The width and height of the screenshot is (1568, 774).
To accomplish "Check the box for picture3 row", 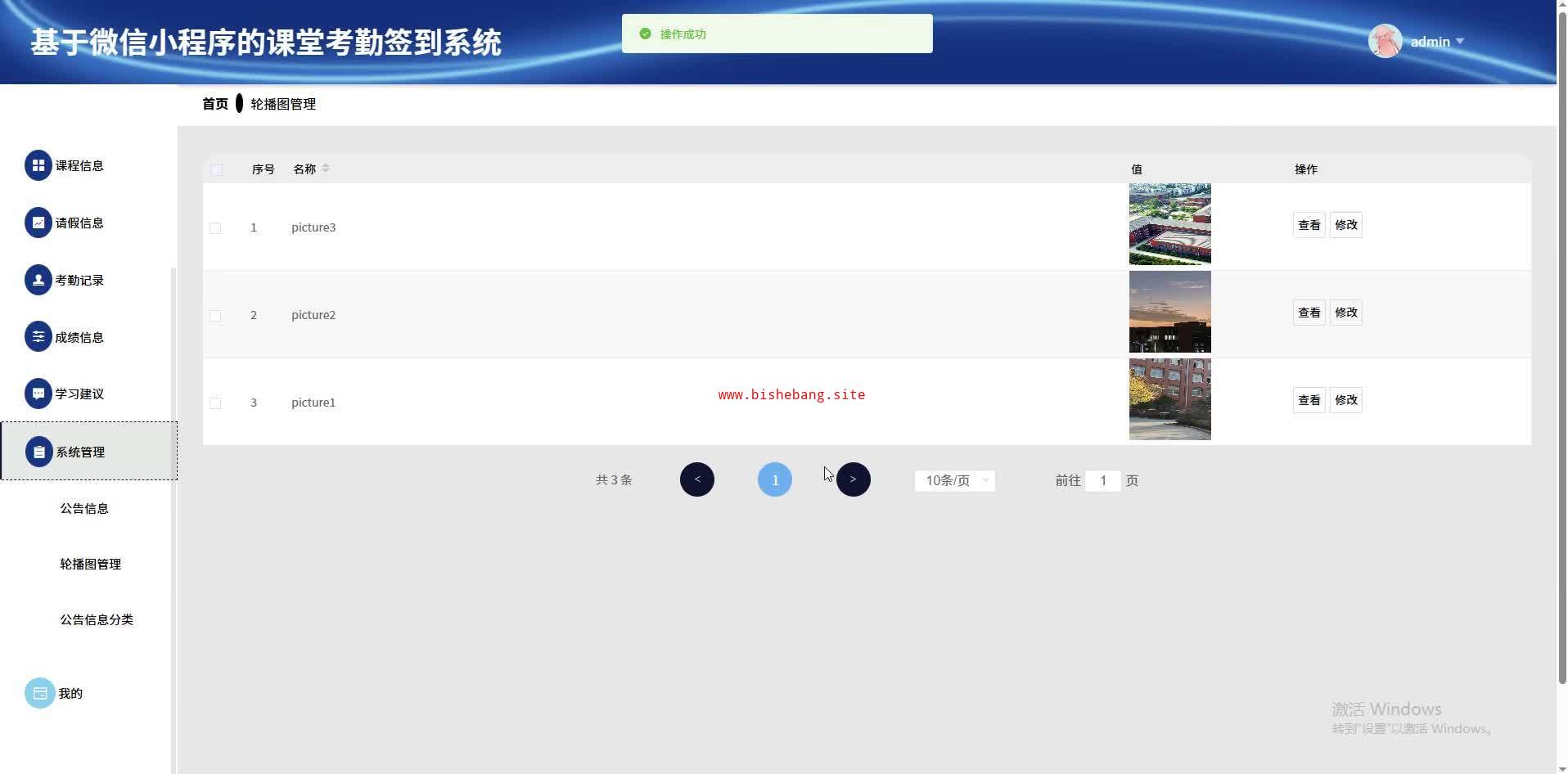I will tap(215, 228).
